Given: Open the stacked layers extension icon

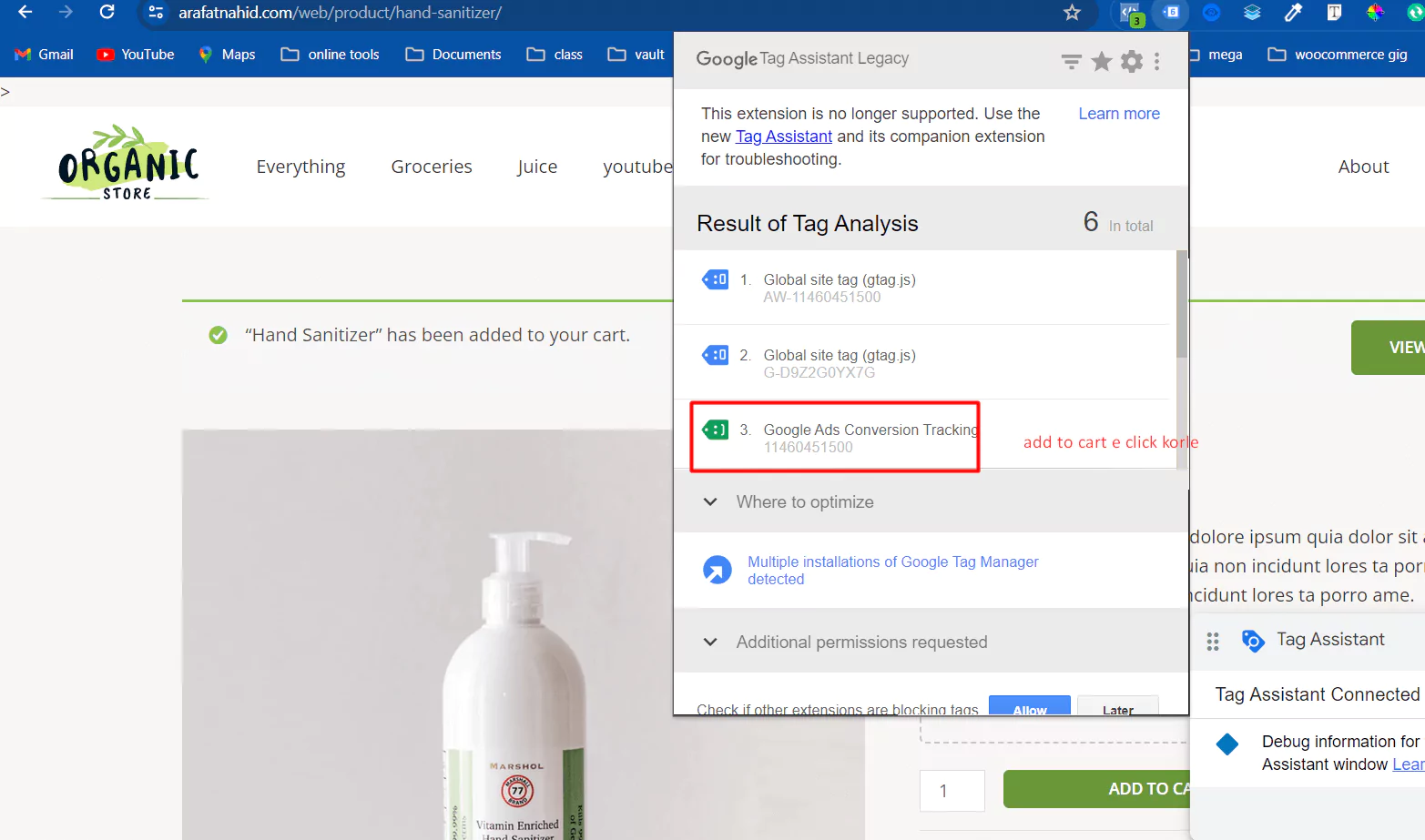Looking at the screenshot, I should pyautogui.click(x=1252, y=13).
